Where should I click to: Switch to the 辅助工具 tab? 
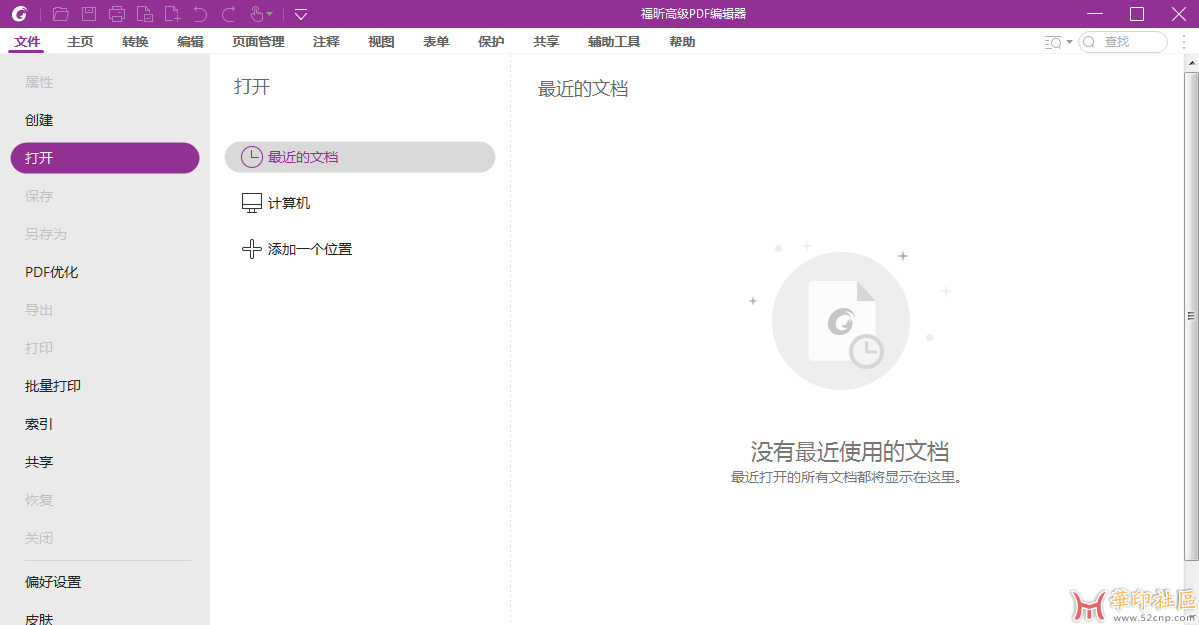coord(614,41)
